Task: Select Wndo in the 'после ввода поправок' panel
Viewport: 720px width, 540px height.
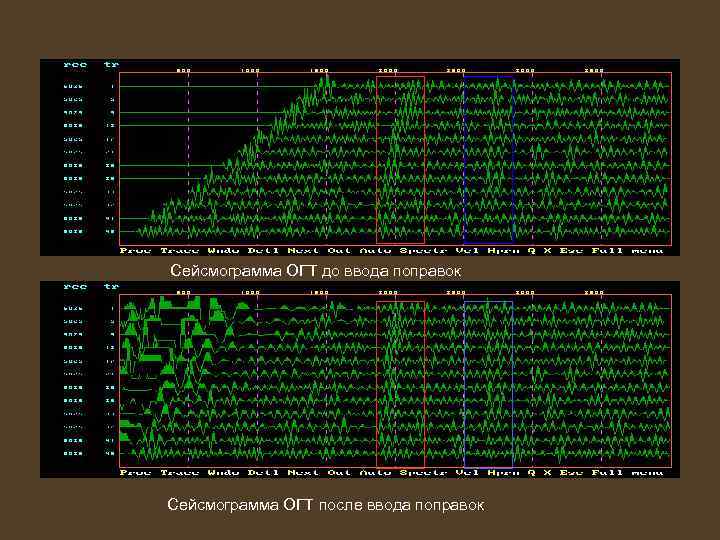Action: point(223,472)
